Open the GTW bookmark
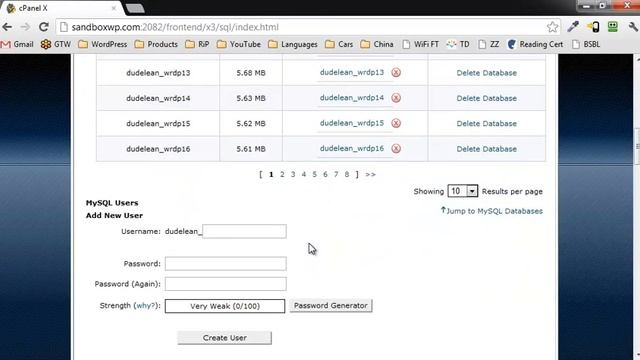 pyautogui.click(x=56, y=44)
